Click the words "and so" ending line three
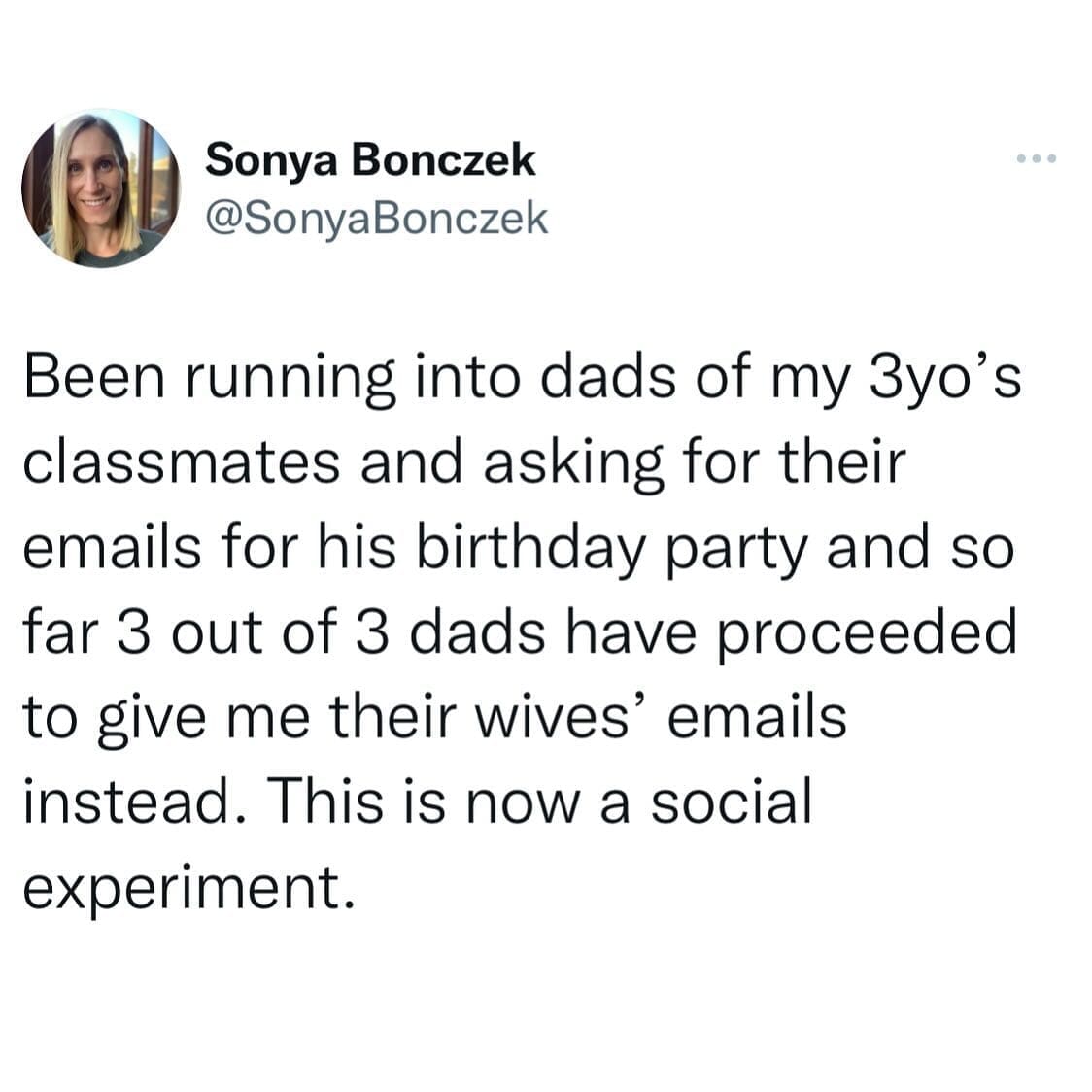The height and width of the screenshot is (1092, 1092). tap(919, 549)
